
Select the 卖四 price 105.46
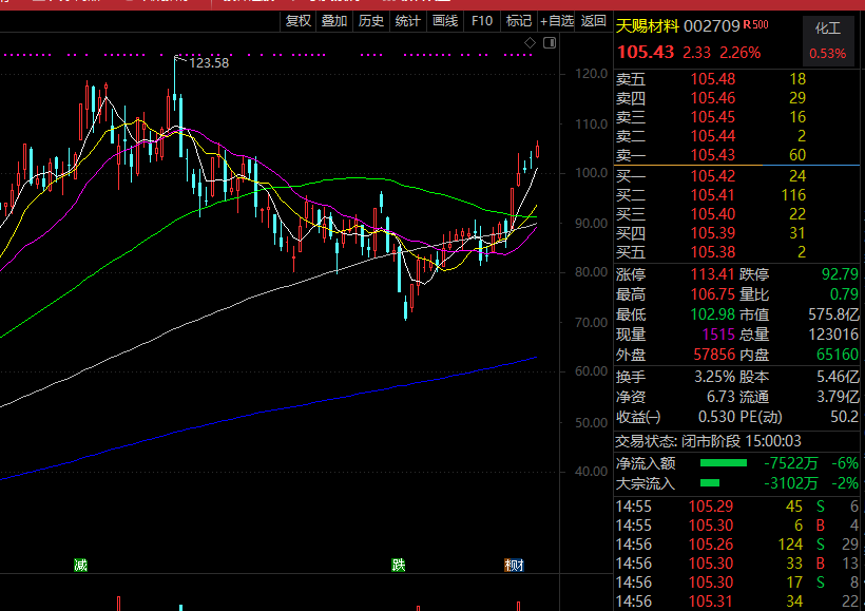(713, 98)
